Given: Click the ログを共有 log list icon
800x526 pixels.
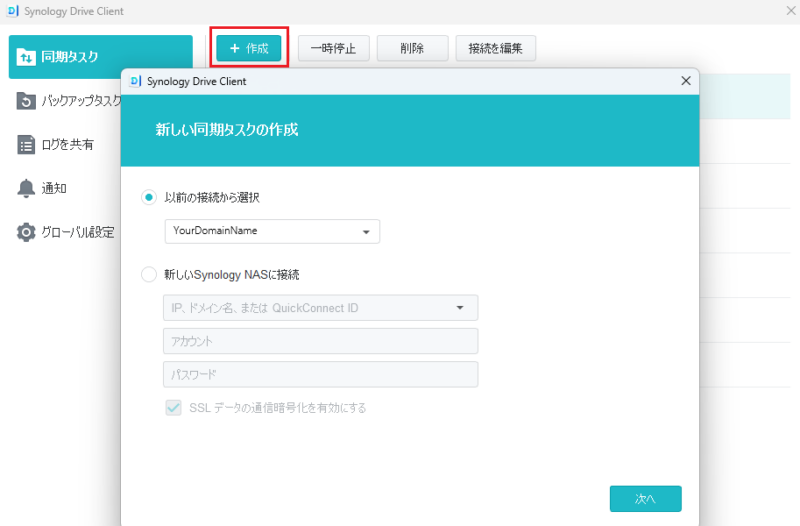Looking at the screenshot, I should click(26, 145).
